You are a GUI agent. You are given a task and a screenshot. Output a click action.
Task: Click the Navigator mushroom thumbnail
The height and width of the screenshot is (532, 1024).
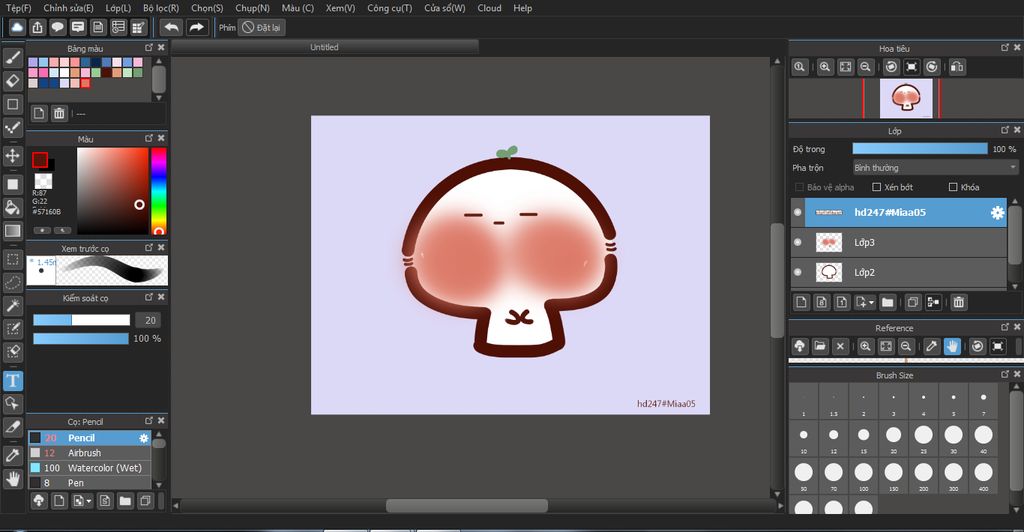coord(906,99)
